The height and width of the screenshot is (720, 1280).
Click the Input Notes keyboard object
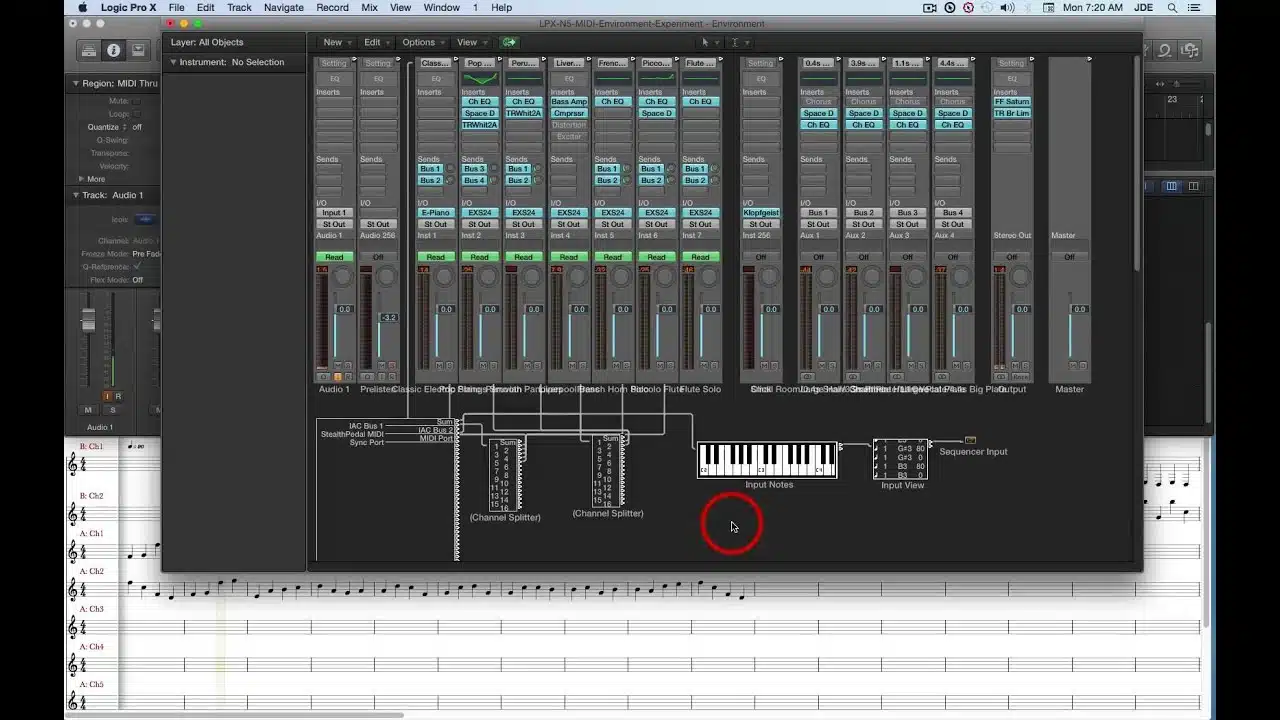(x=767, y=460)
